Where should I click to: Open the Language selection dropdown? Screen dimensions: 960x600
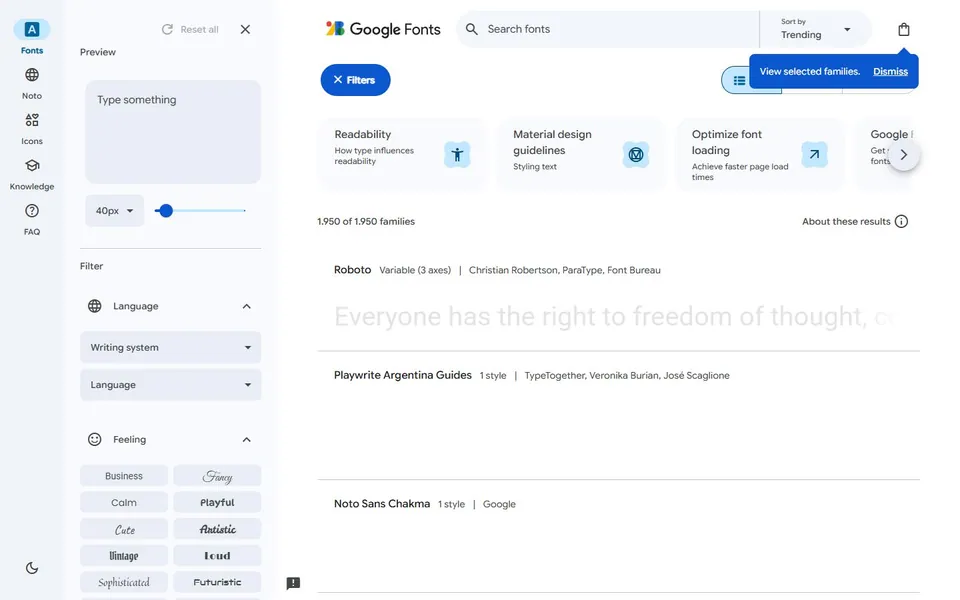(x=171, y=384)
